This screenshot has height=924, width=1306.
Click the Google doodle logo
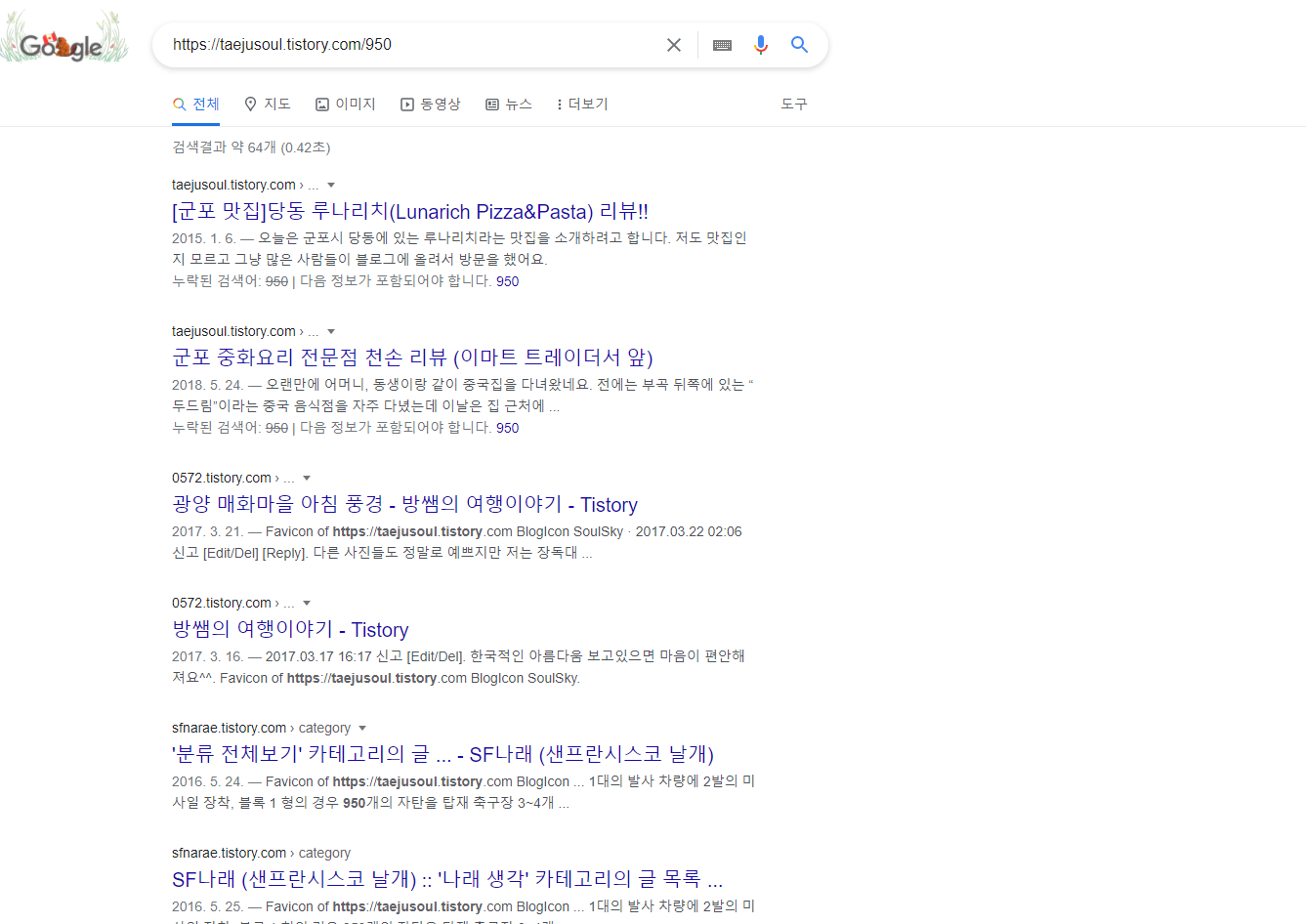click(x=64, y=39)
